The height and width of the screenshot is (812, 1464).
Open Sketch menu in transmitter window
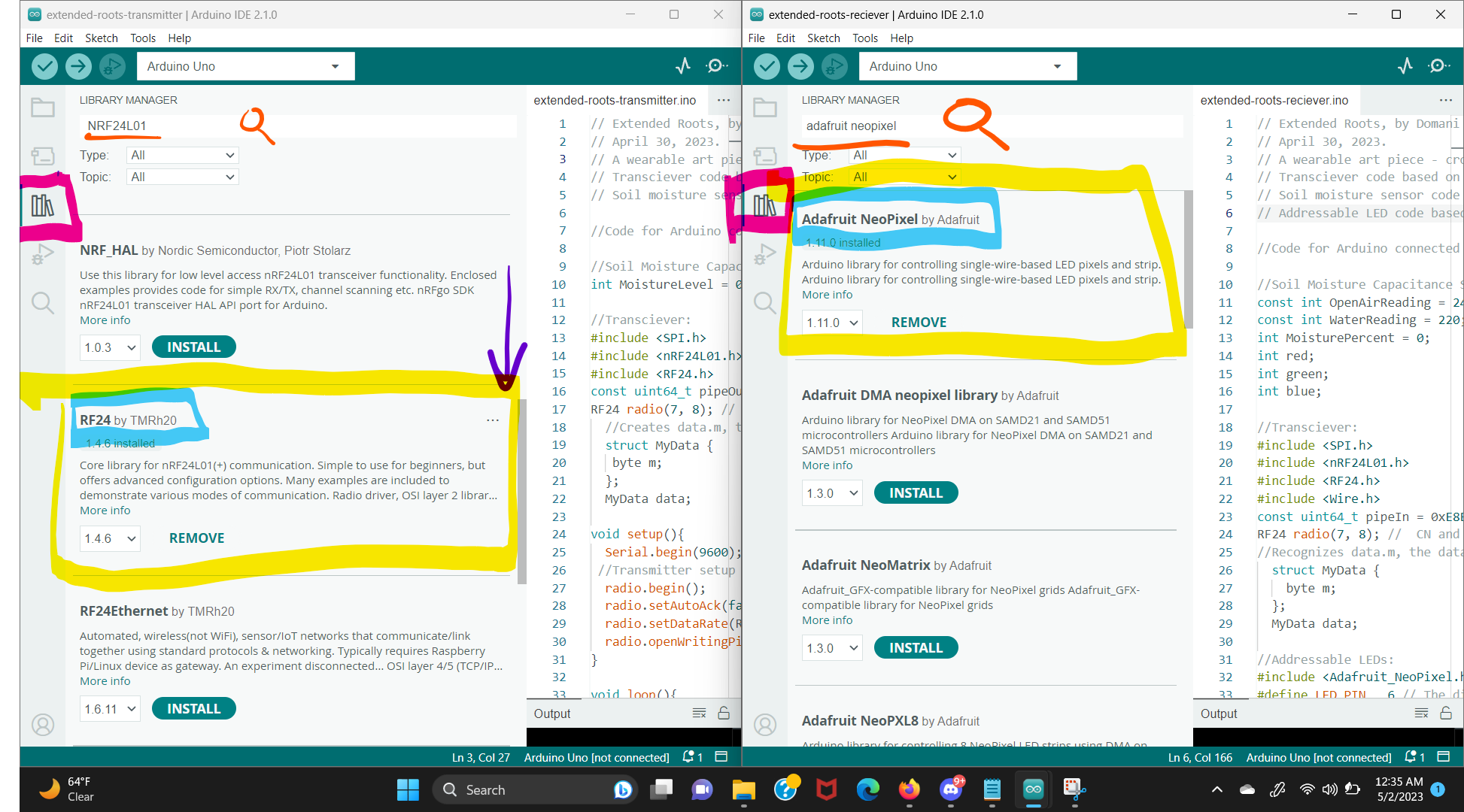pos(102,38)
